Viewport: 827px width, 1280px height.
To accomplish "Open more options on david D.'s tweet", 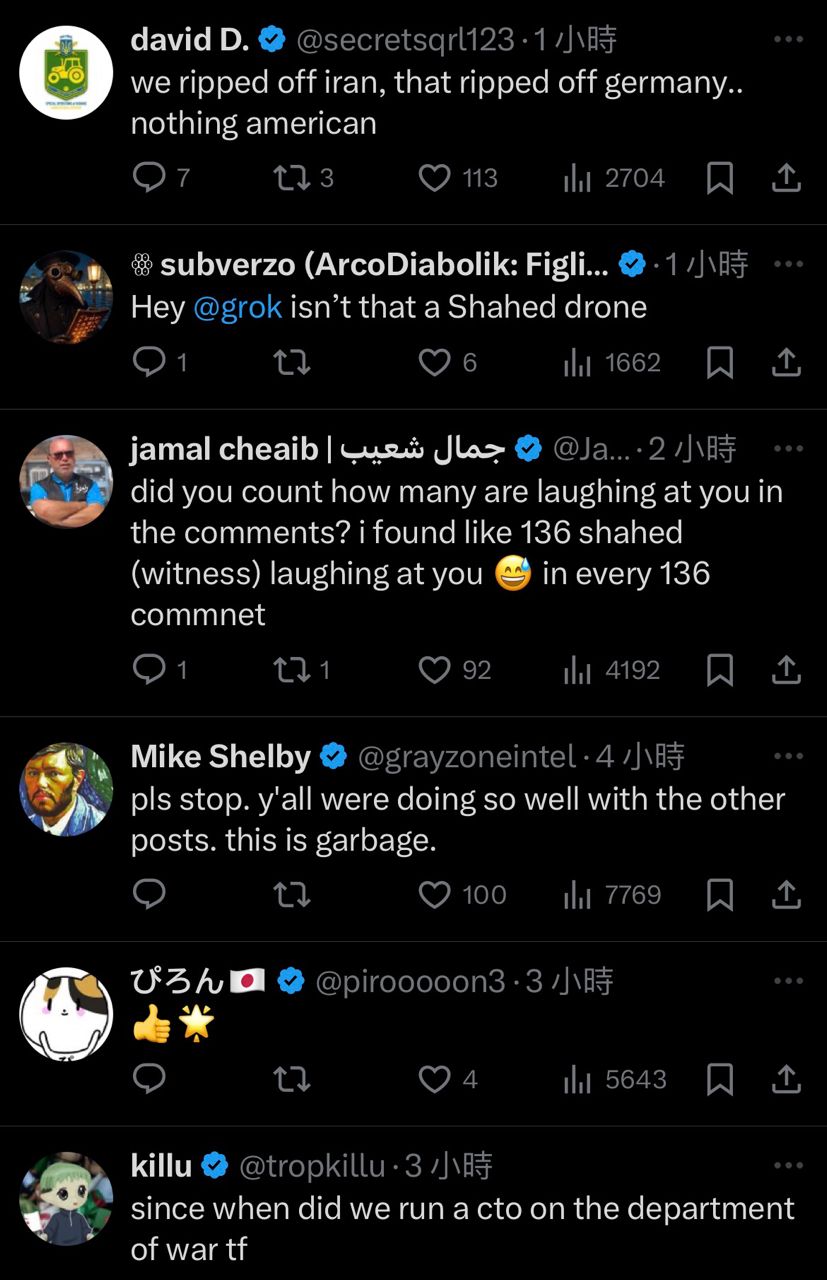I will click(x=788, y=39).
